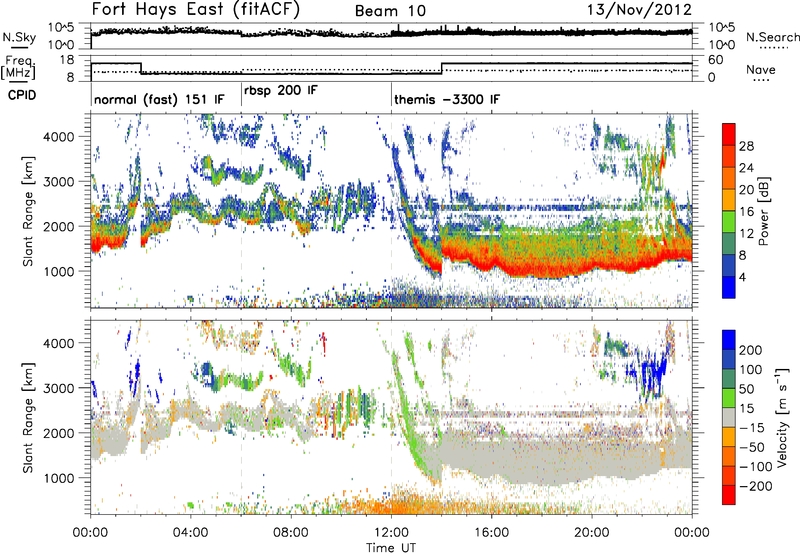Viewport: 800px width, 554px height.
Task: Click the red top segment of Power colorbar
Action: click(729, 134)
